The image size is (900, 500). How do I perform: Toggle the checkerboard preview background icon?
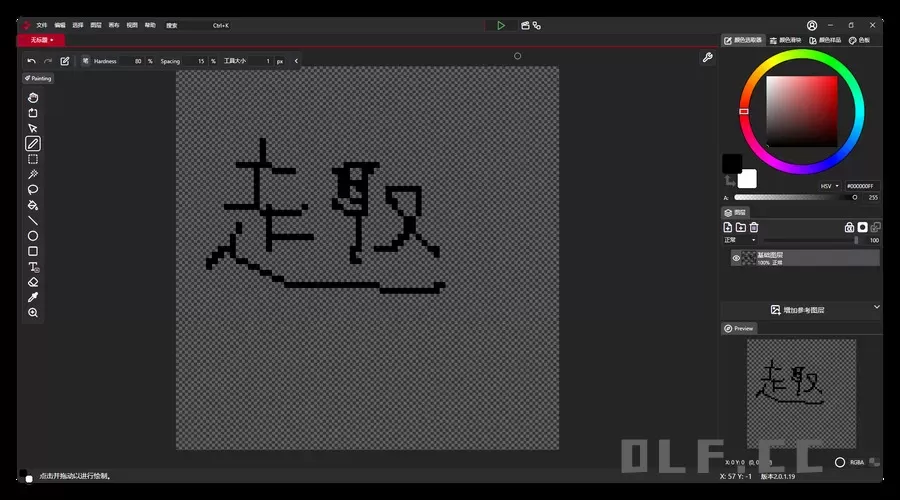874,462
